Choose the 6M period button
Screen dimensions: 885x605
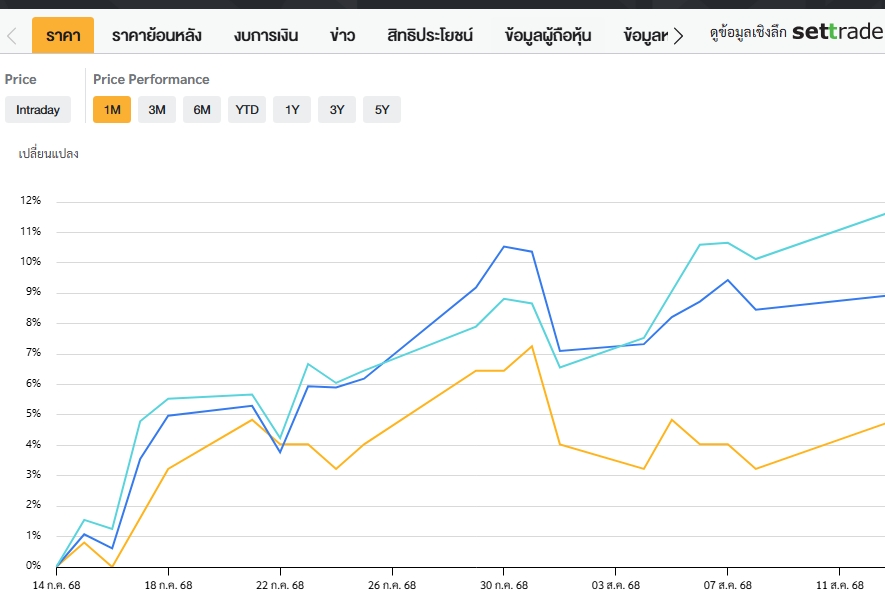(202, 110)
